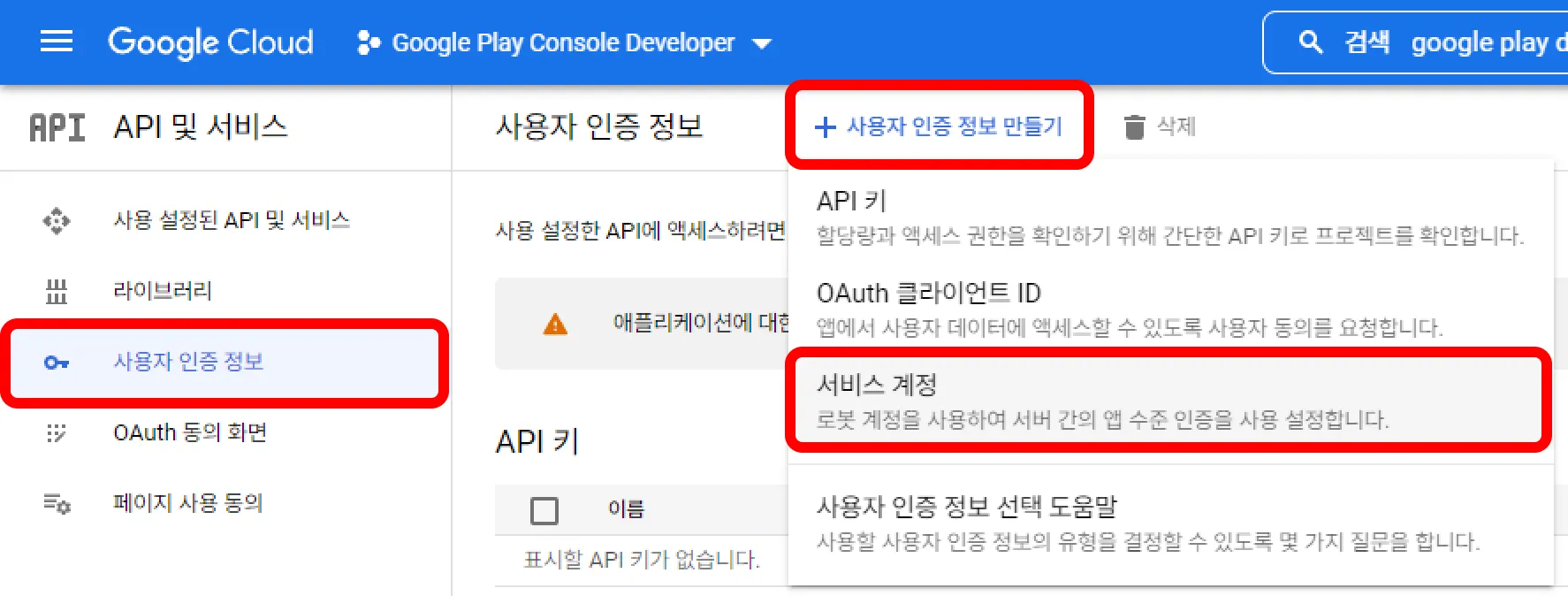The width and height of the screenshot is (1568, 596).
Task: Click the 라이브러리 library icon
Action: click(x=57, y=291)
